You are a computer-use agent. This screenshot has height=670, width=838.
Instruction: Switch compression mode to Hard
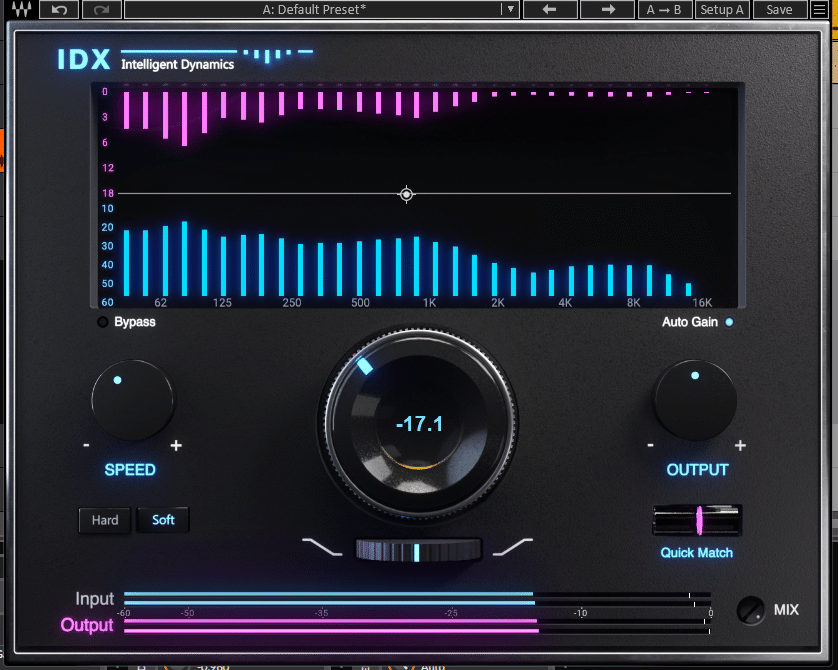(x=104, y=520)
